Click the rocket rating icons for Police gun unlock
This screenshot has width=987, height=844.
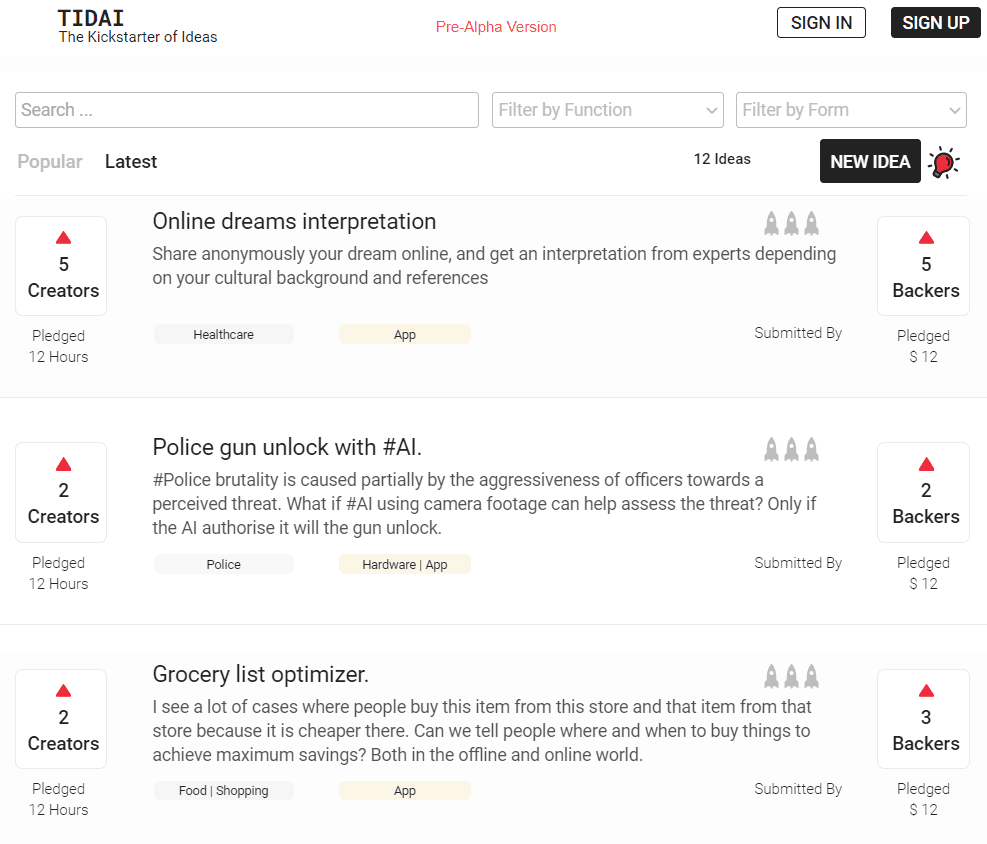pyautogui.click(x=791, y=449)
